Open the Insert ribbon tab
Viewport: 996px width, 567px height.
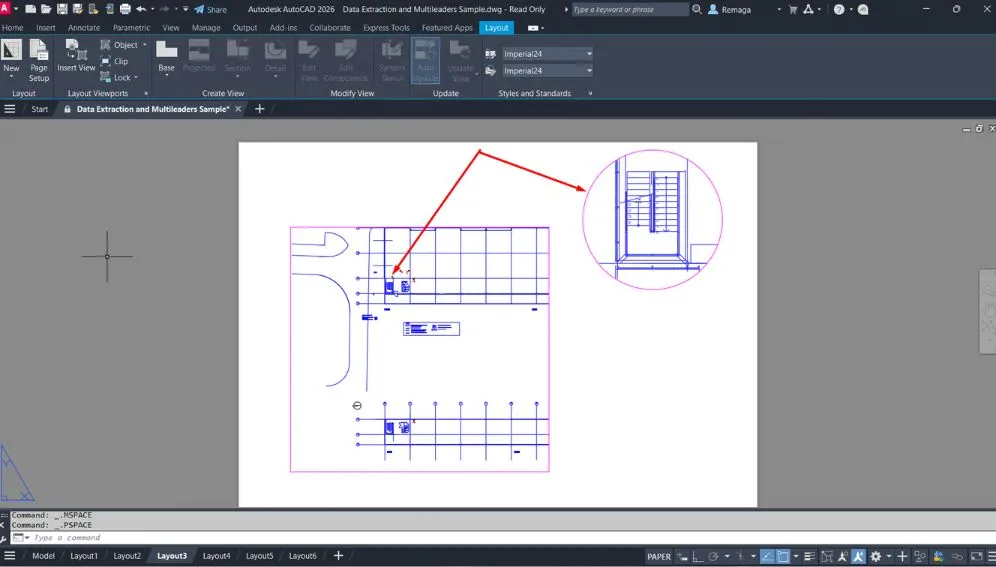click(x=46, y=28)
